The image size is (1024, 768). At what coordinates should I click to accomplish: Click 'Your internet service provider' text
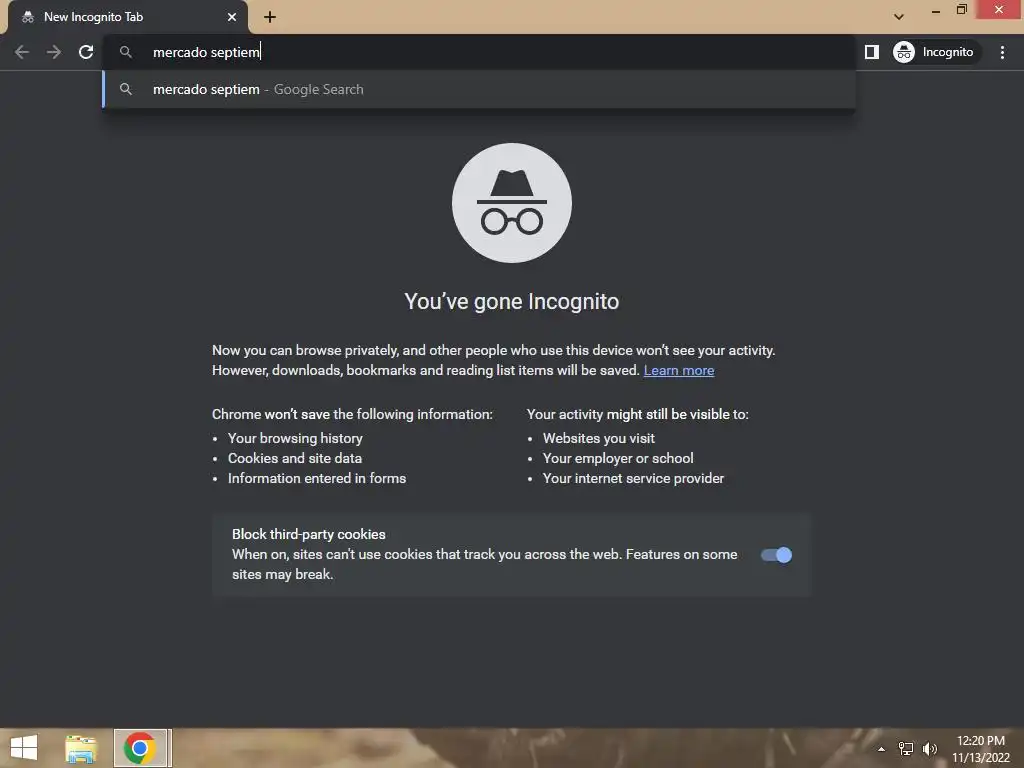(633, 479)
